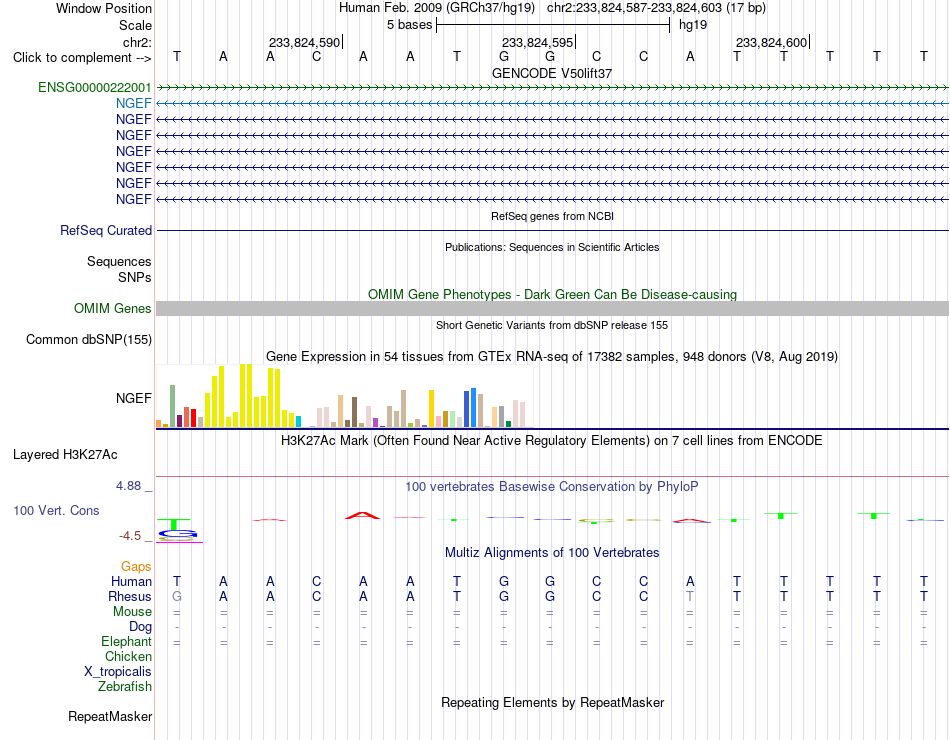Click the '5 bases' scale label
The height and width of the screenshot is (740, 950).
410,25
